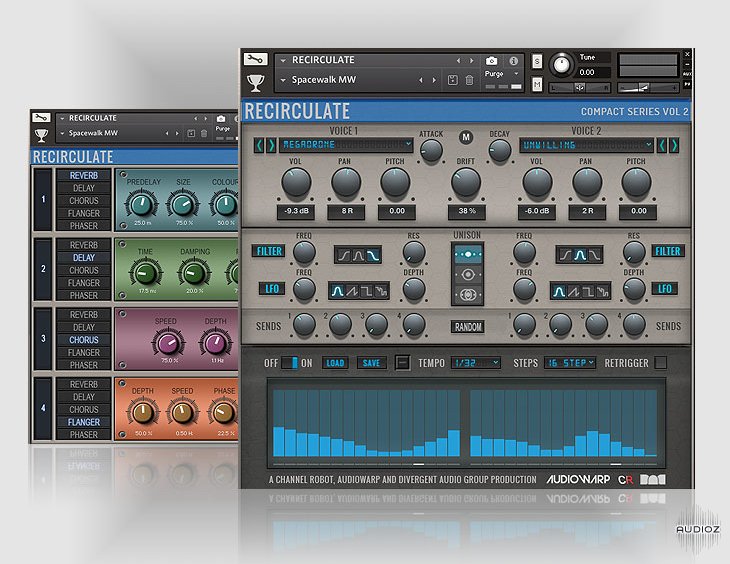Image resolution: width=730 pixels, height=564 pixels.
Task: Select Voice 2 LFO sine waveform icon
Action: coord(559,292)
